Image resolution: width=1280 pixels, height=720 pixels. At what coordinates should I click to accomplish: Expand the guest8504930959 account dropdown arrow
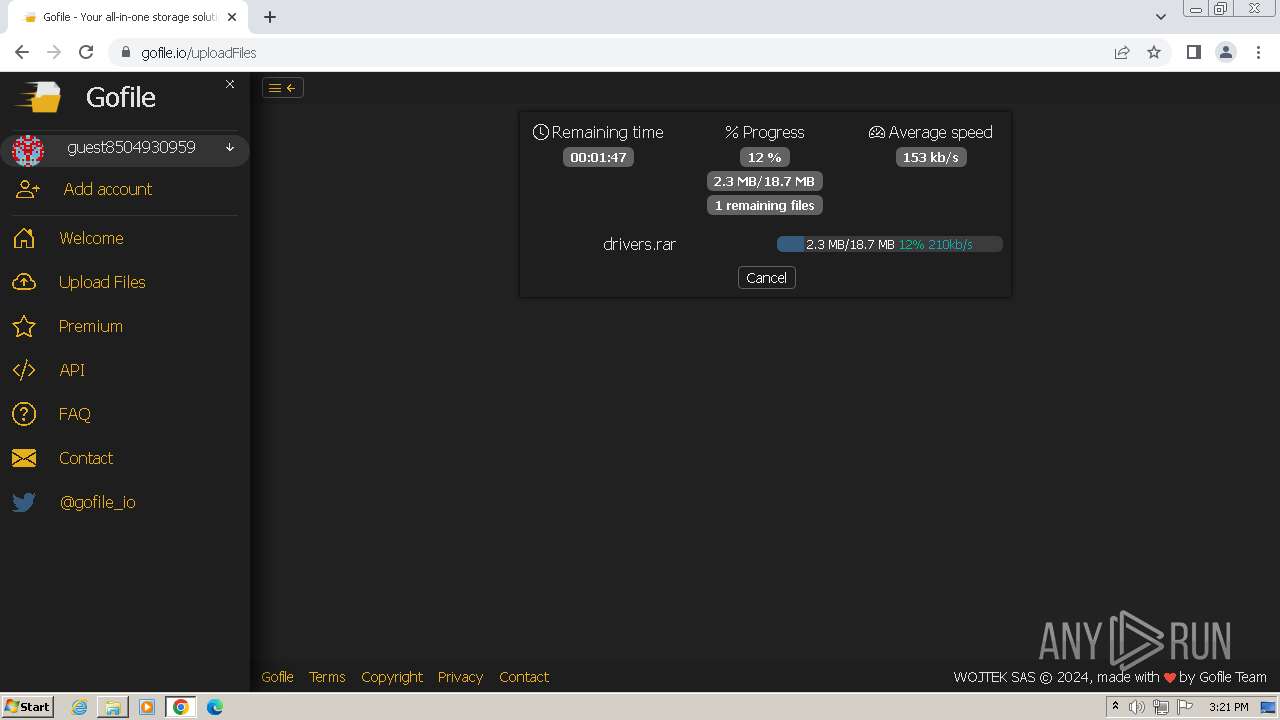230,147
